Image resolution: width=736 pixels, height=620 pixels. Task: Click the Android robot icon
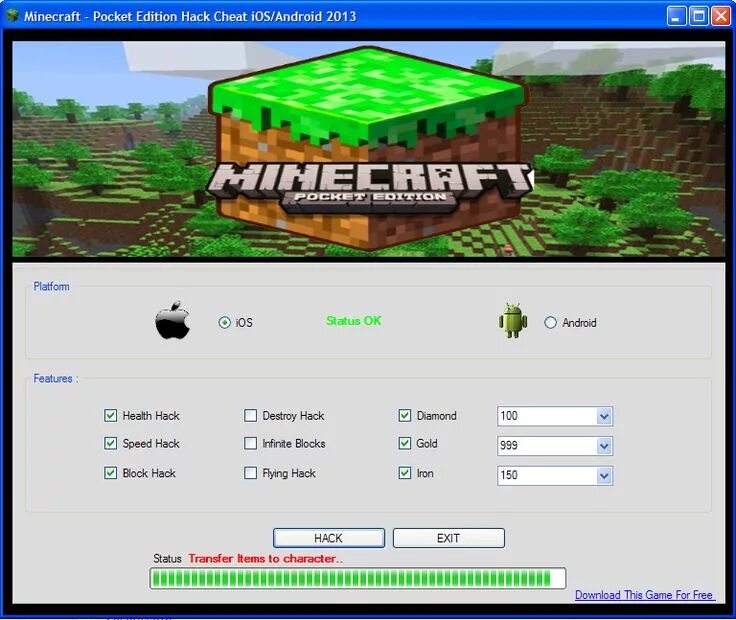click(513, 320)
